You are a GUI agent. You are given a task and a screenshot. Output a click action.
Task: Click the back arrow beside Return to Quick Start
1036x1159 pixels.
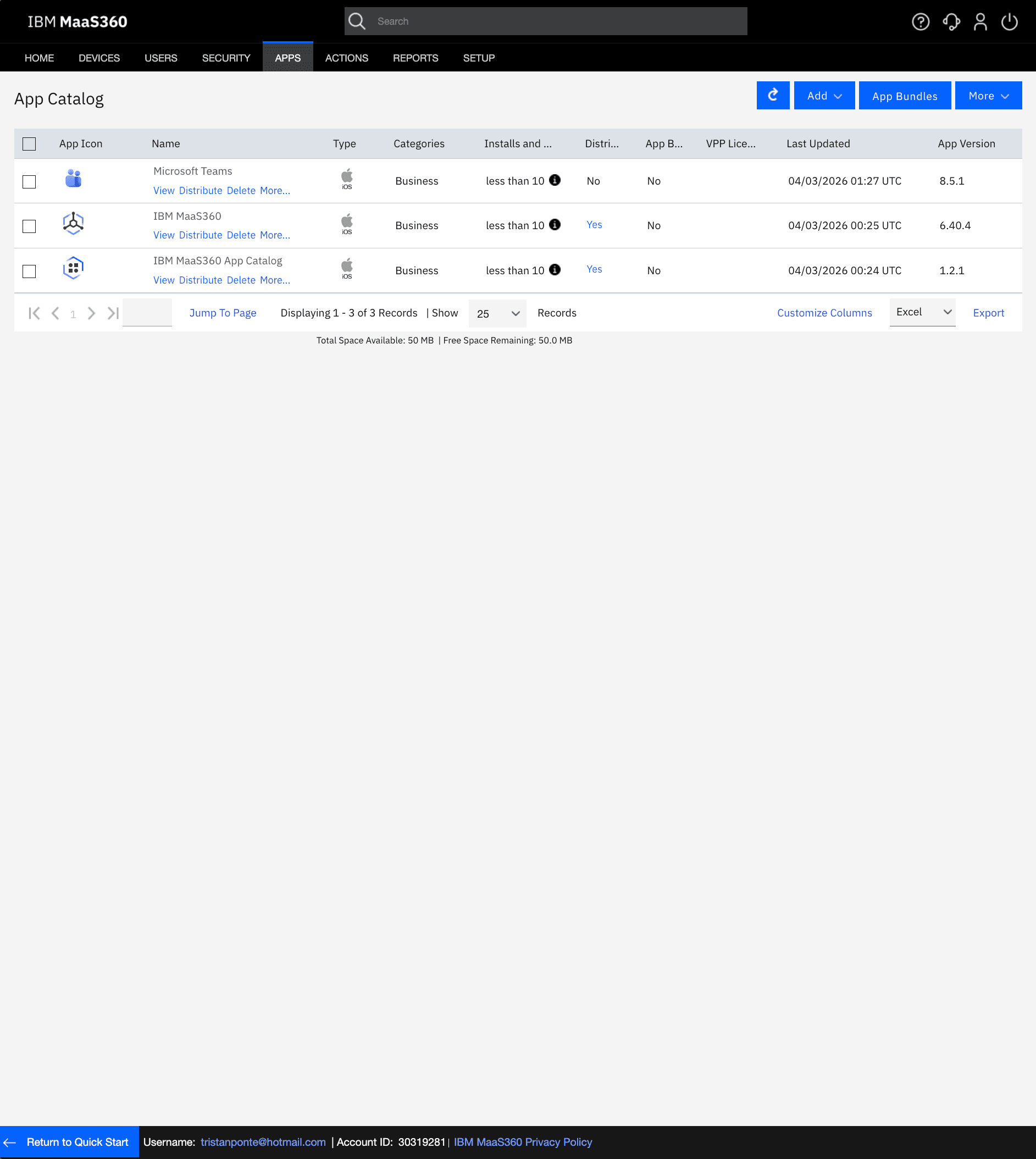10,1142
